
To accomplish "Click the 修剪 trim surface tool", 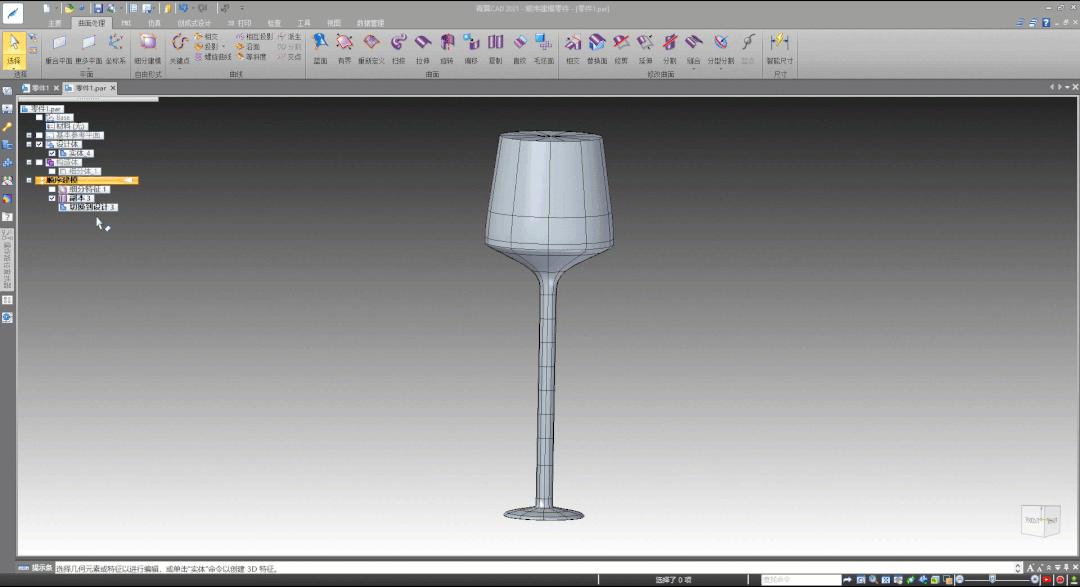I will coord(621,49).
